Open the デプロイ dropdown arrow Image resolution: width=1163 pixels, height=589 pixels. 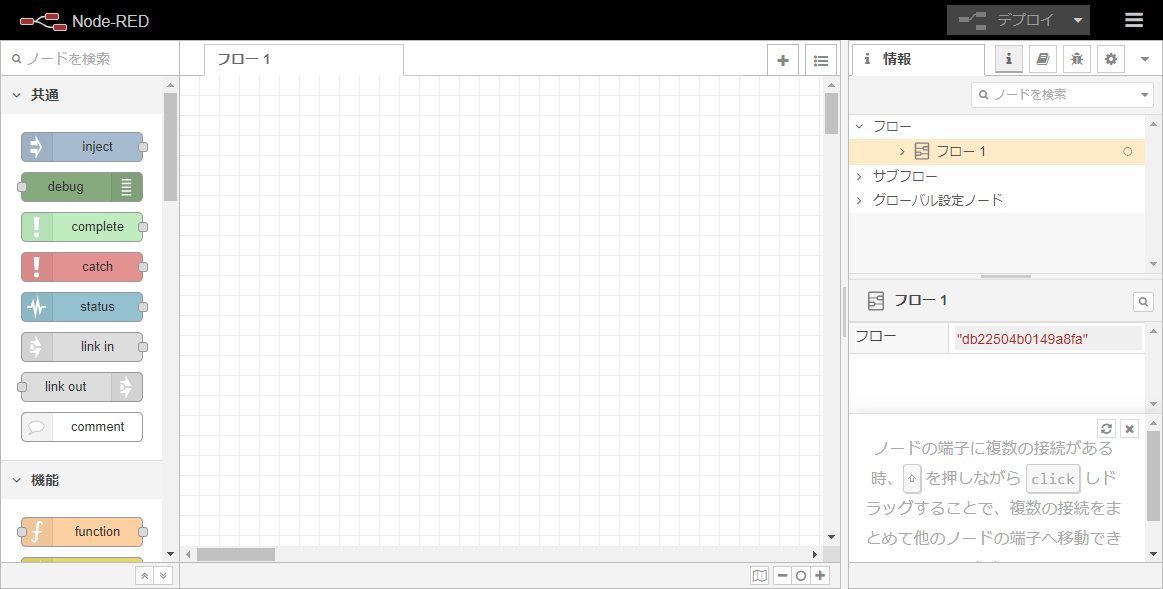(1077, 20)
